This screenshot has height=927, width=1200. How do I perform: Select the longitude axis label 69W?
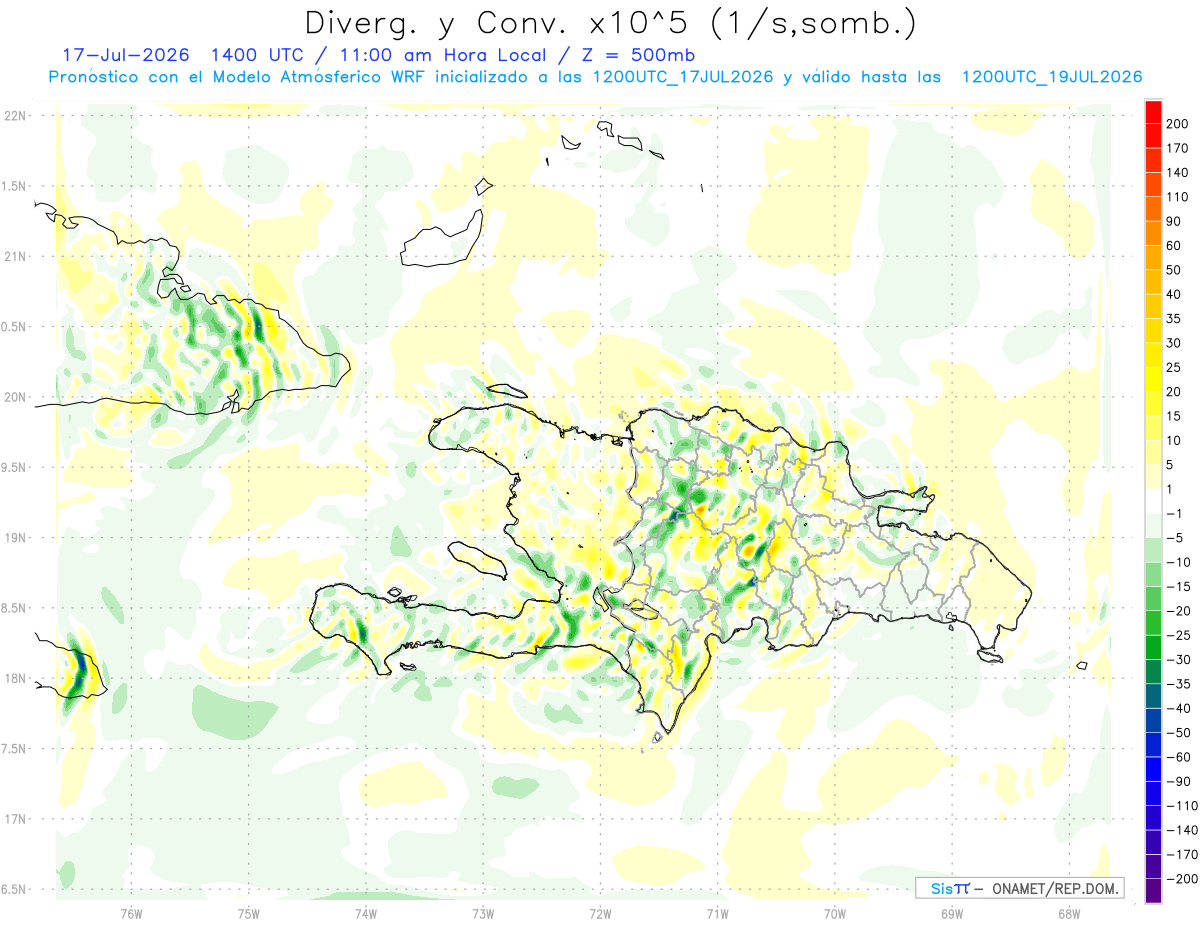pos(952,914)
